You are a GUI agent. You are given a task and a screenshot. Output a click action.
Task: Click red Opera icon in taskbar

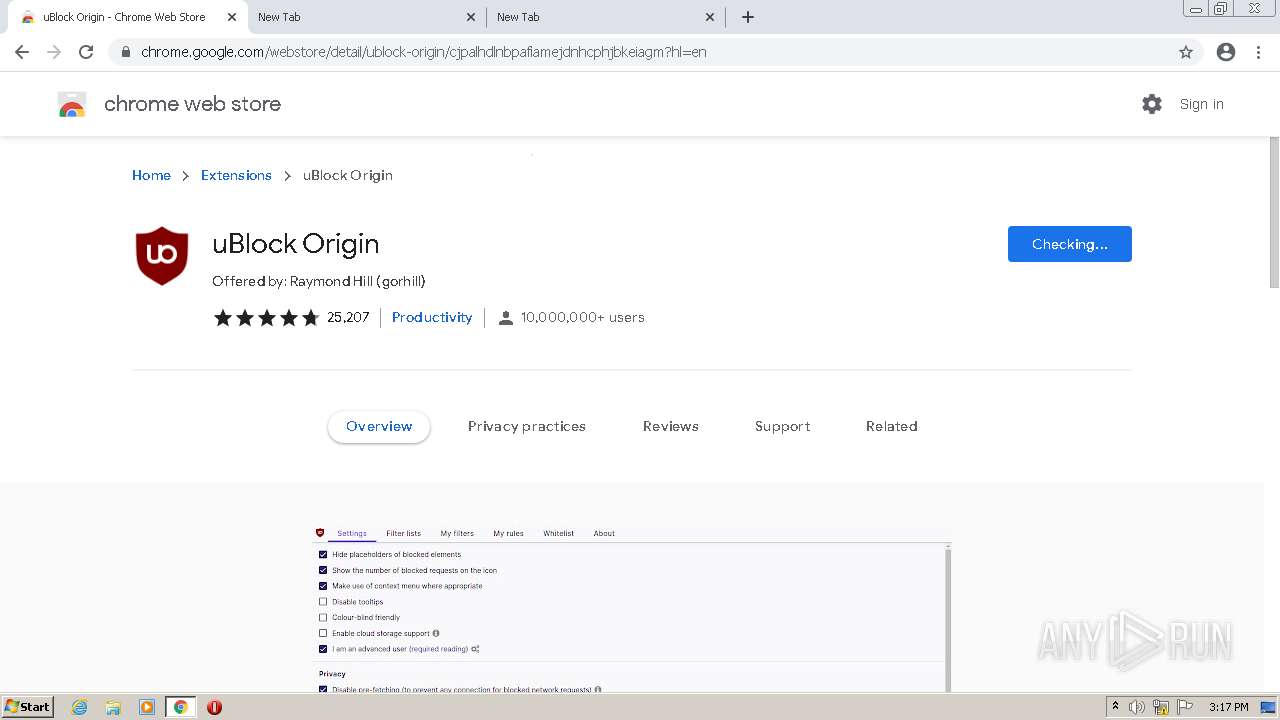[214, 707]
